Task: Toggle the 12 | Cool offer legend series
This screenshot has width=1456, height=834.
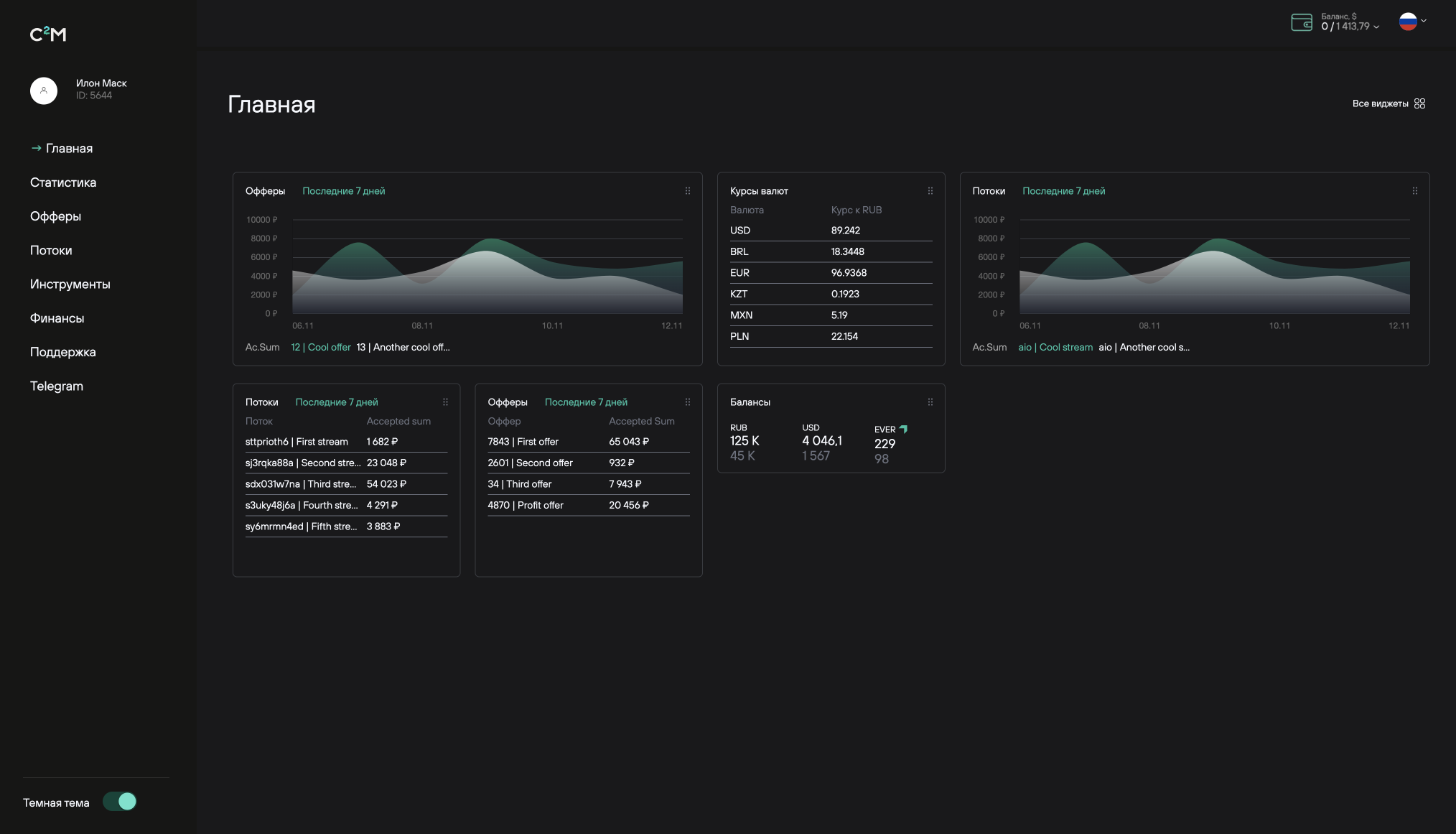Action: [321, 347]
